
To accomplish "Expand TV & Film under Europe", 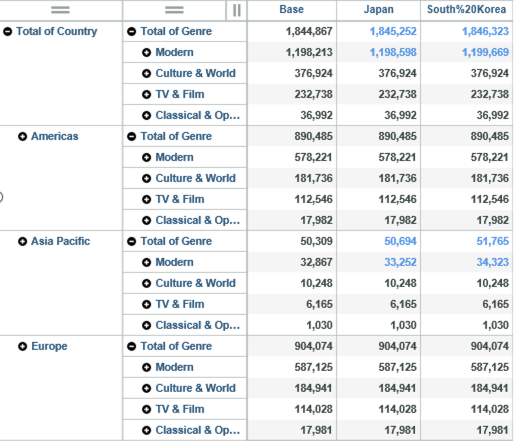I will coord(146,410).
